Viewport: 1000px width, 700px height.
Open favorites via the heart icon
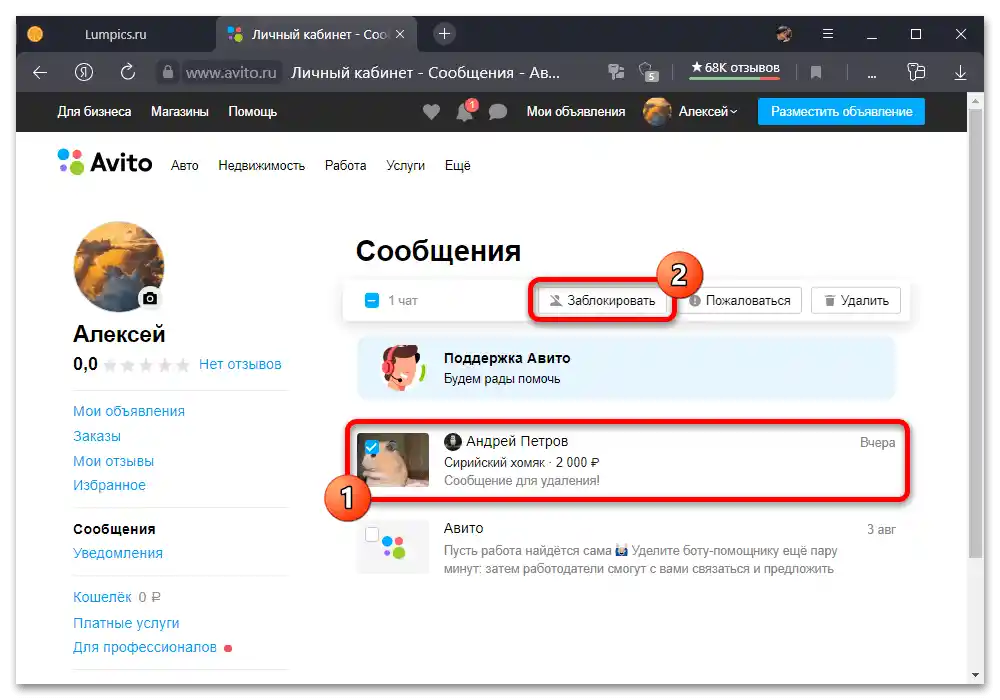(431, 112)
